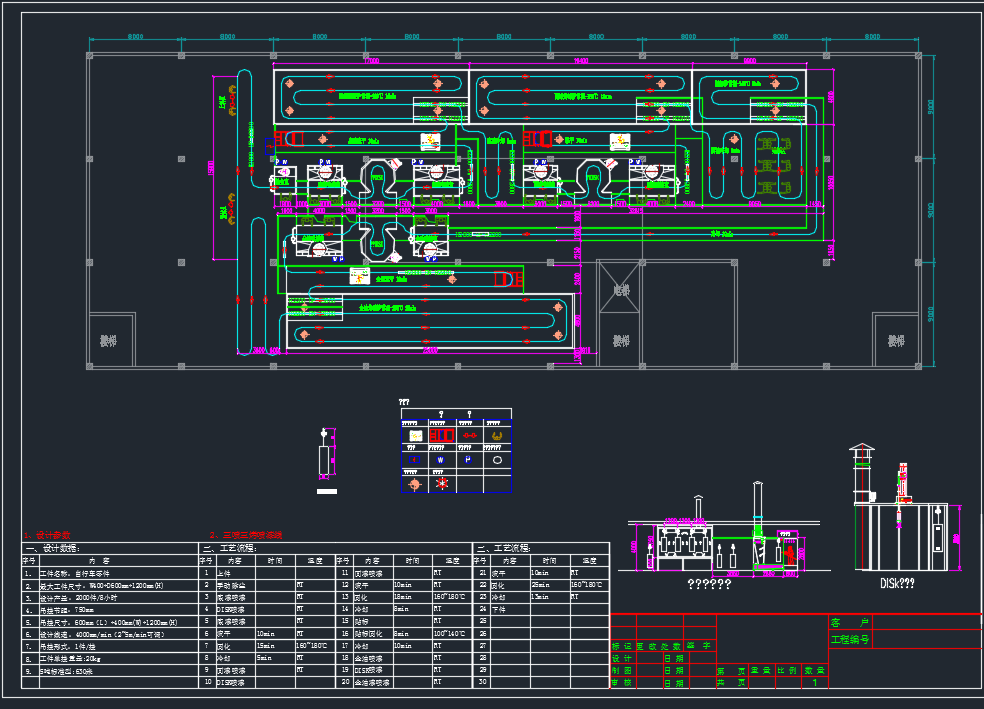This screenshot has width=984, height=709.
Task: Select the red dumbbell-shaped legend symbol
Action: pos(469,435)
